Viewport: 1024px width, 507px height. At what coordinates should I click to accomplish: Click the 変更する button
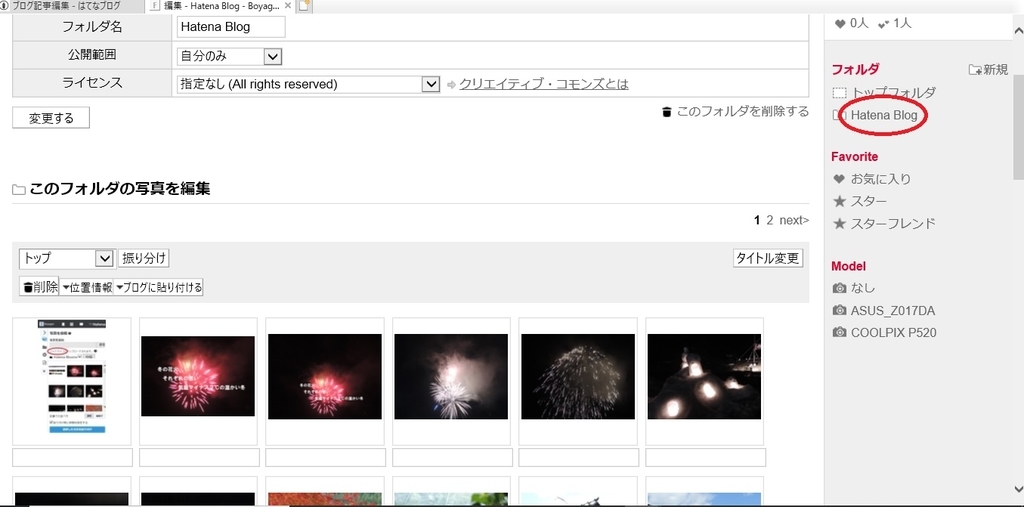51,118
